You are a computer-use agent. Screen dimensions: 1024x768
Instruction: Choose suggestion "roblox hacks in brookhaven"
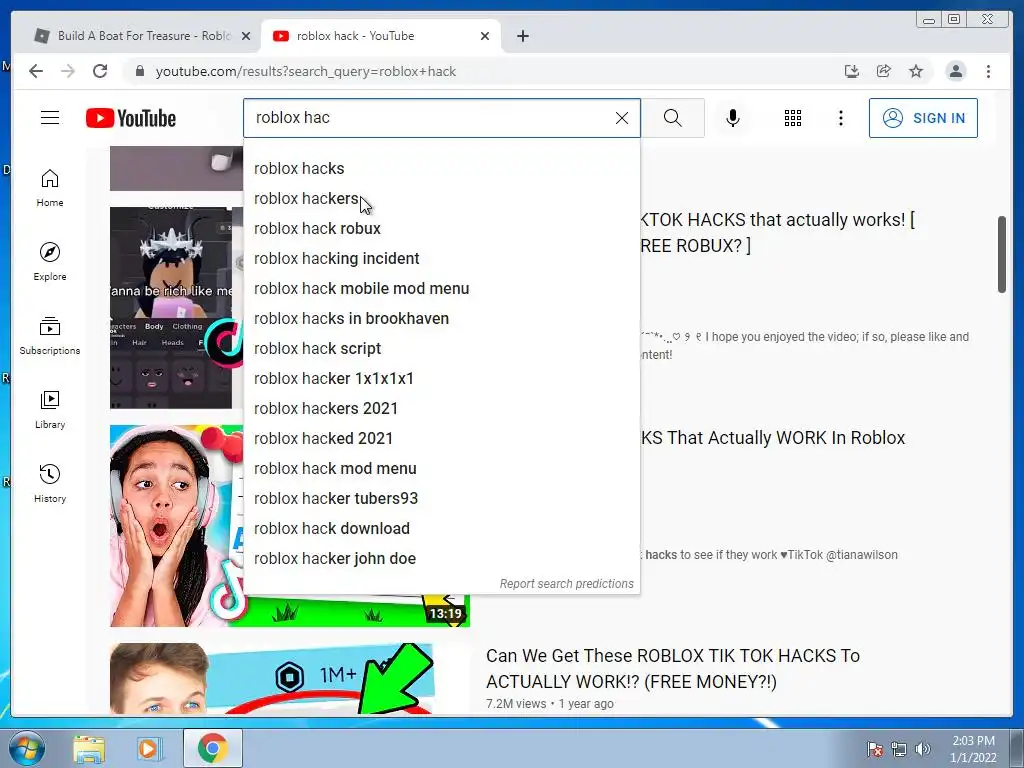tap(442, 319)
